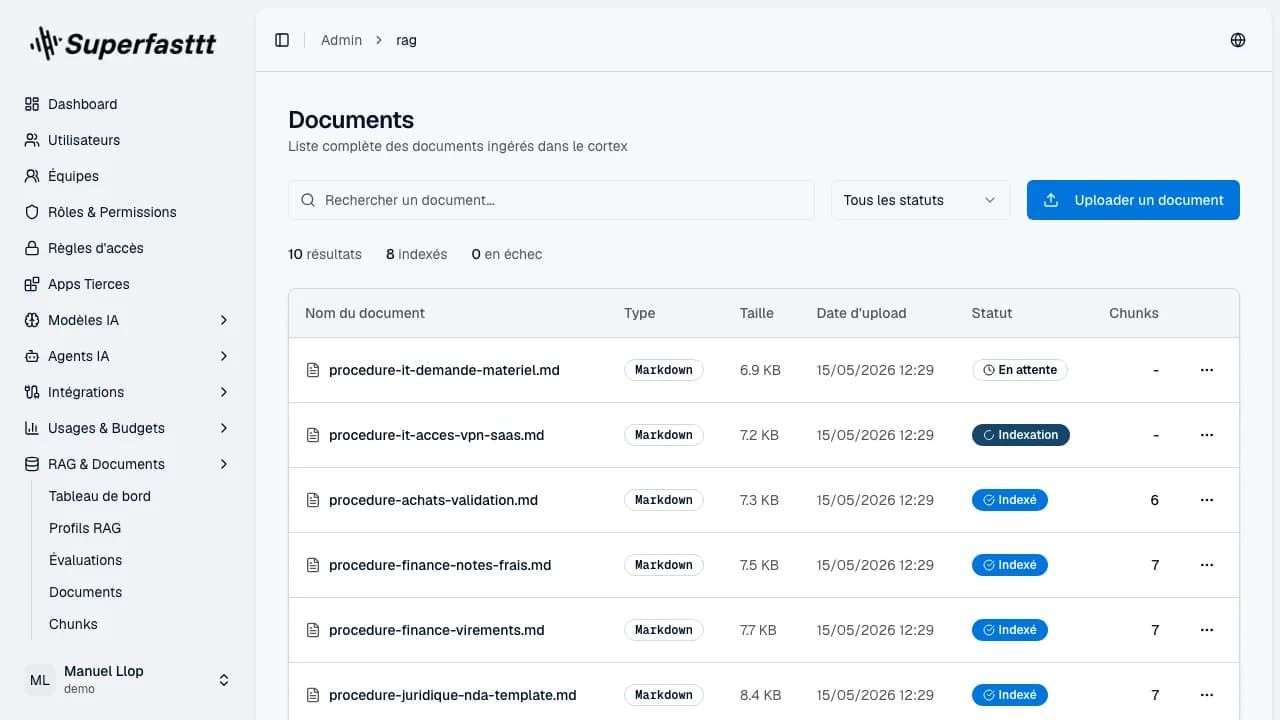The width and height of the screenshot is (1280, 720).
Task: Expand Modèles IA submenu
Action: 127,320
